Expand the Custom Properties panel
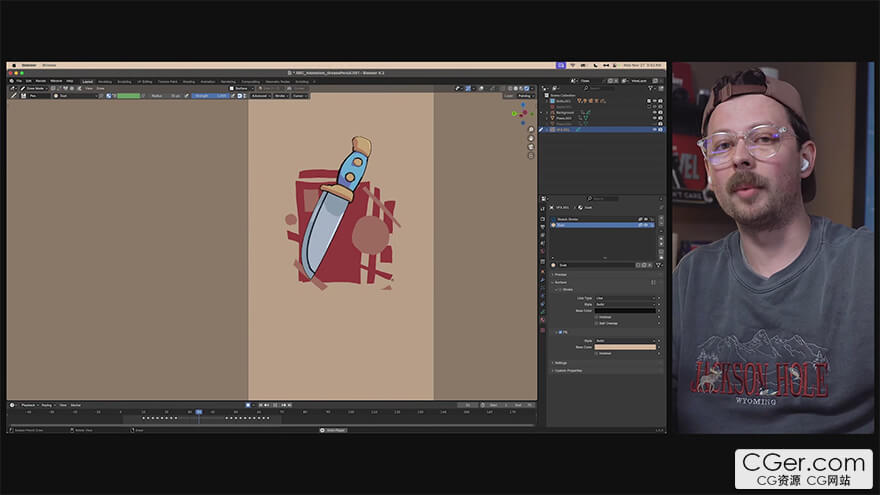Image resolution: width=880 pixels, height=495 pixels. [567, 370]
